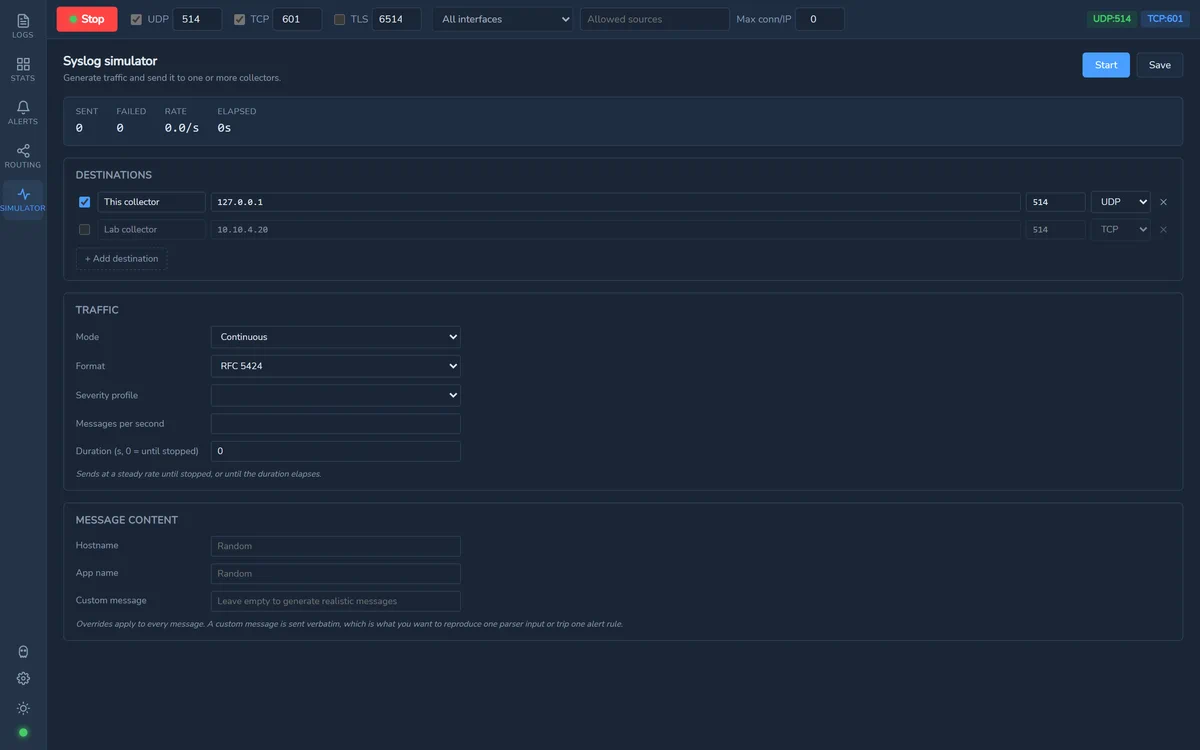Add a new destination
1200x750 pixels.
pos(121,259)
